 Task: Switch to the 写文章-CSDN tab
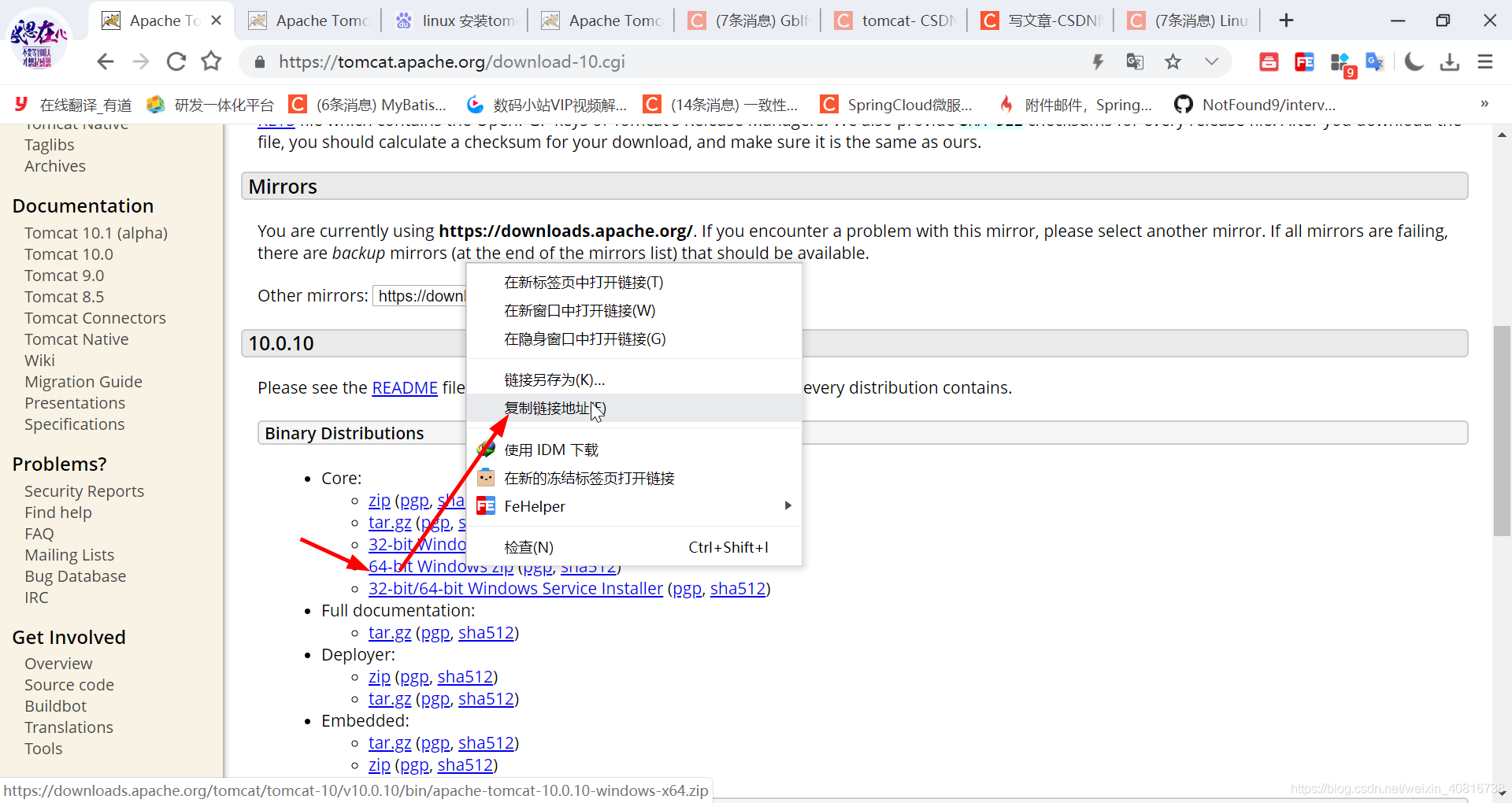coord(1040,20)
